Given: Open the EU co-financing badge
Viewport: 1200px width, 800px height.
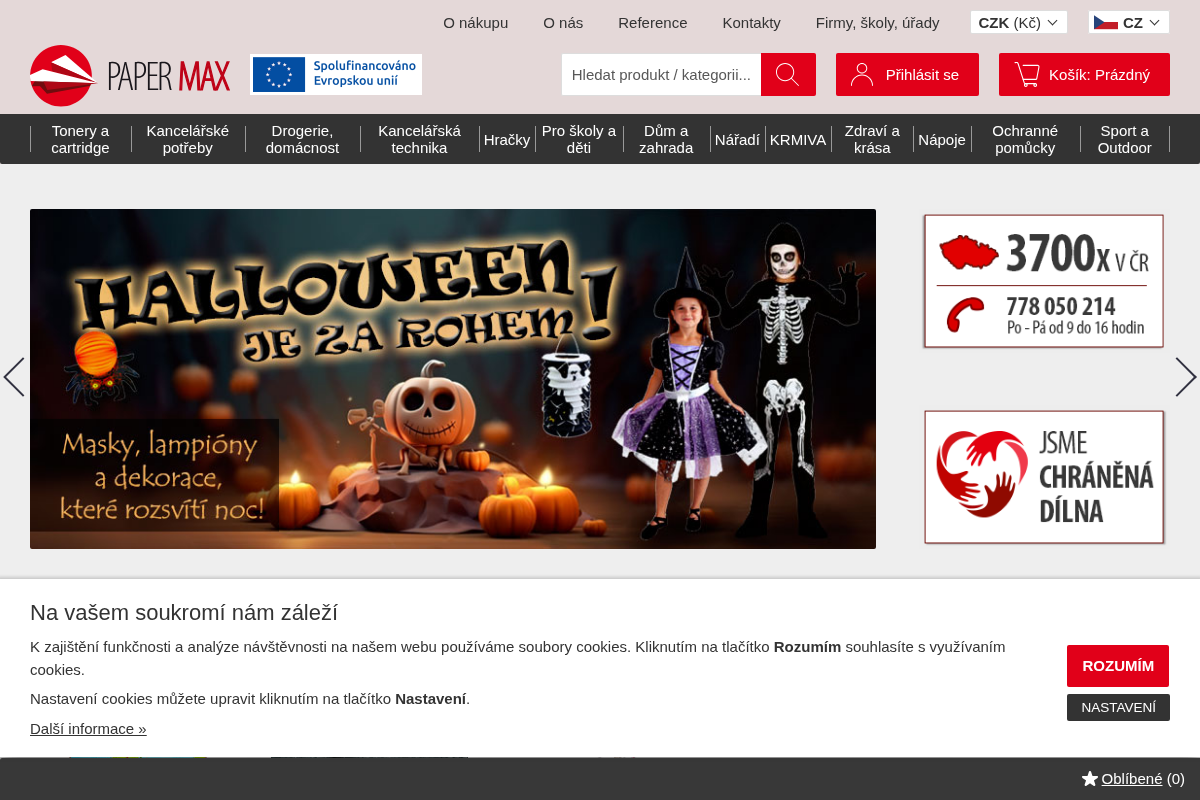Looking at the screenshot, I should pyautogui.click(x=336, y=74).
